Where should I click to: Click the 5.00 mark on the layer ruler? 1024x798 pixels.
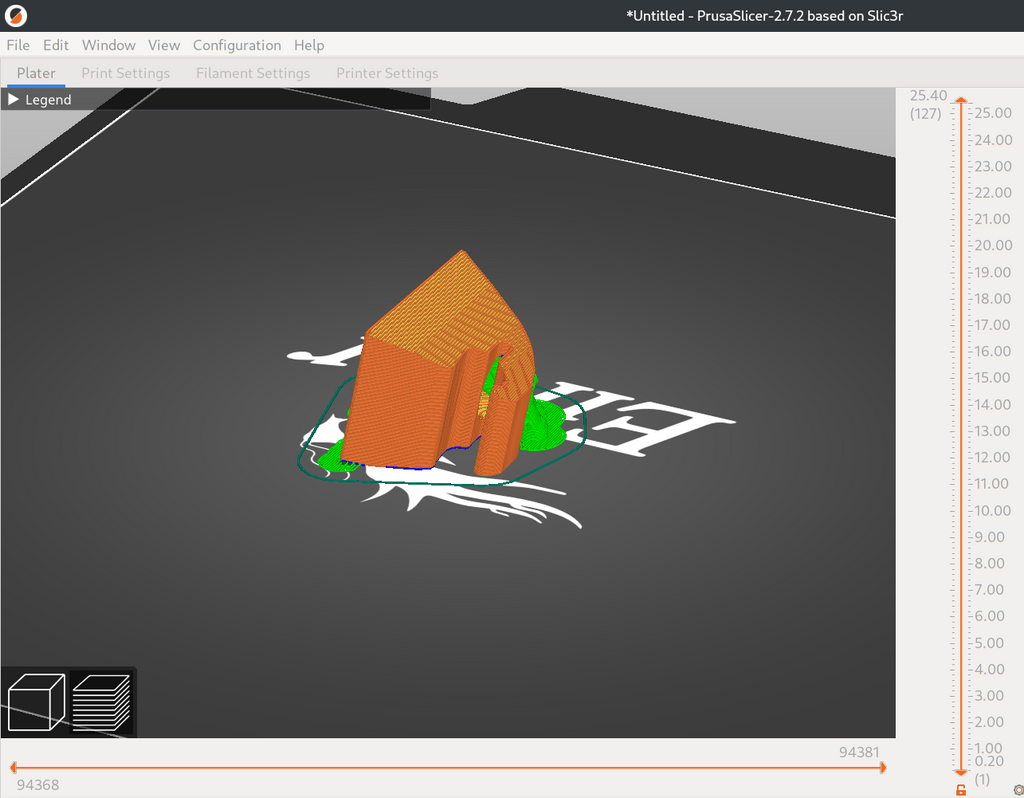[x=989, y=643]
